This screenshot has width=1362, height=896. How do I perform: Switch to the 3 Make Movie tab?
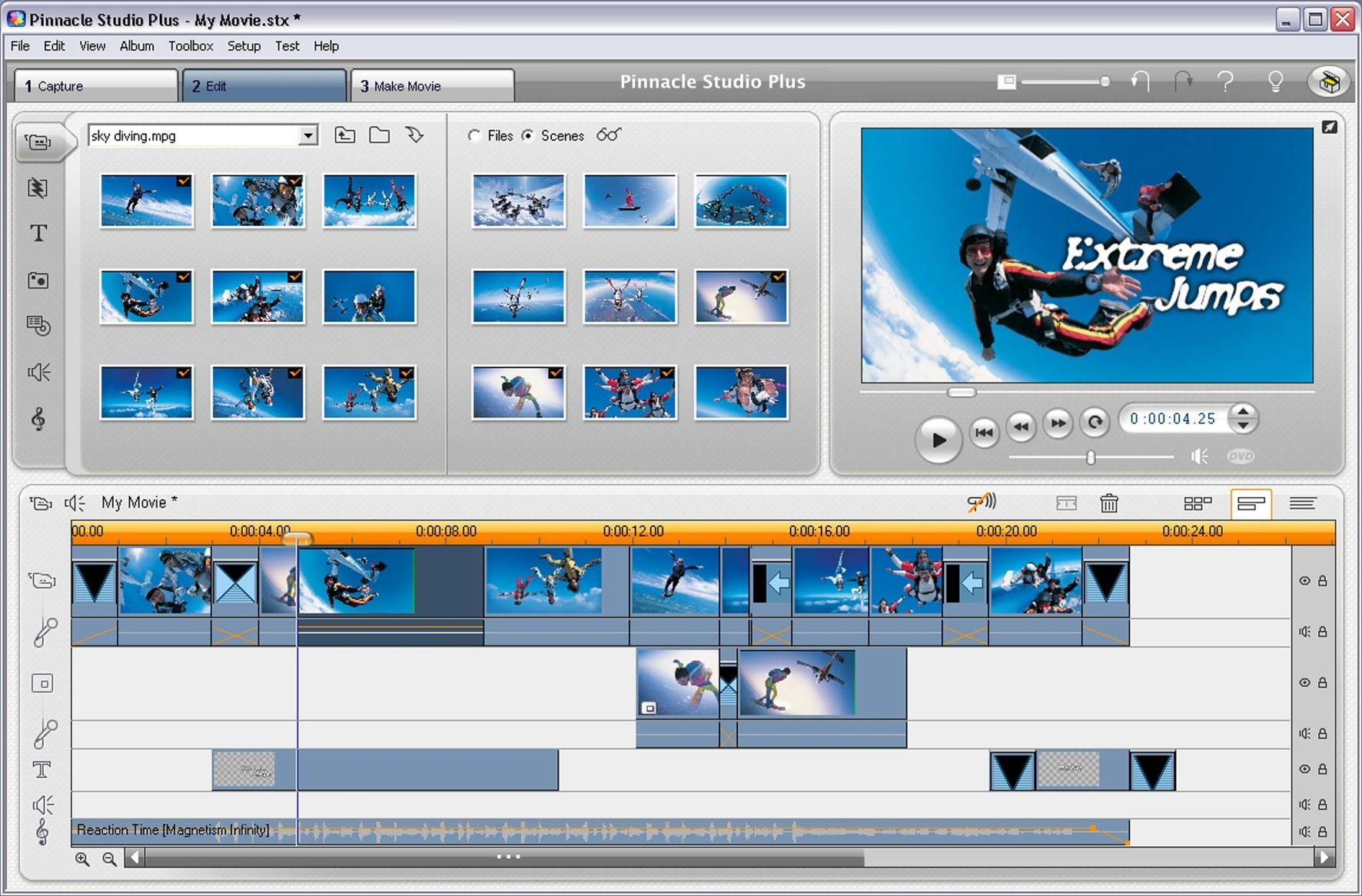click(x=433, y=86)
